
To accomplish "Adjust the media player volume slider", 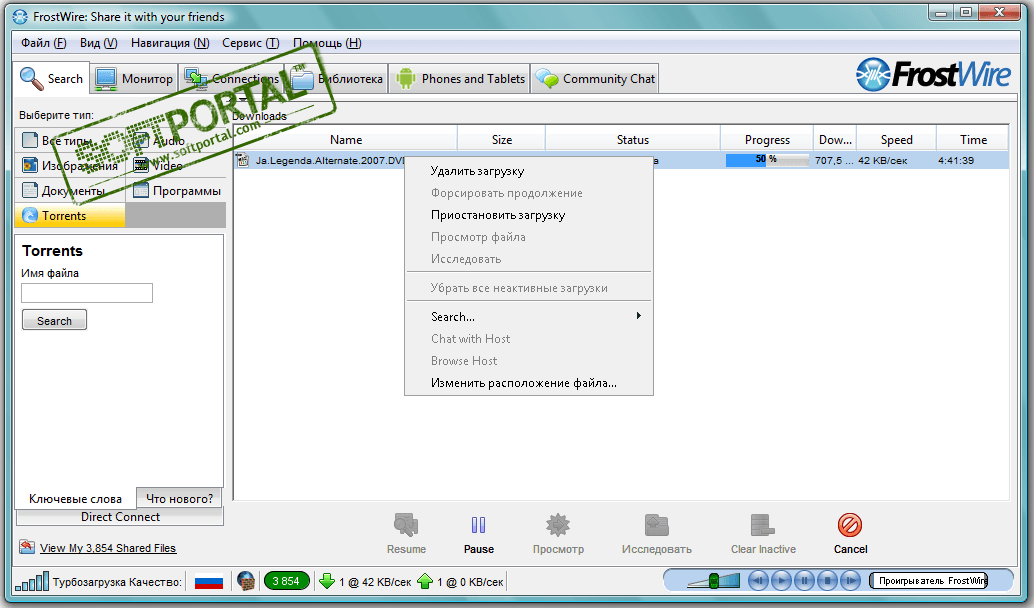I will 714,580.
